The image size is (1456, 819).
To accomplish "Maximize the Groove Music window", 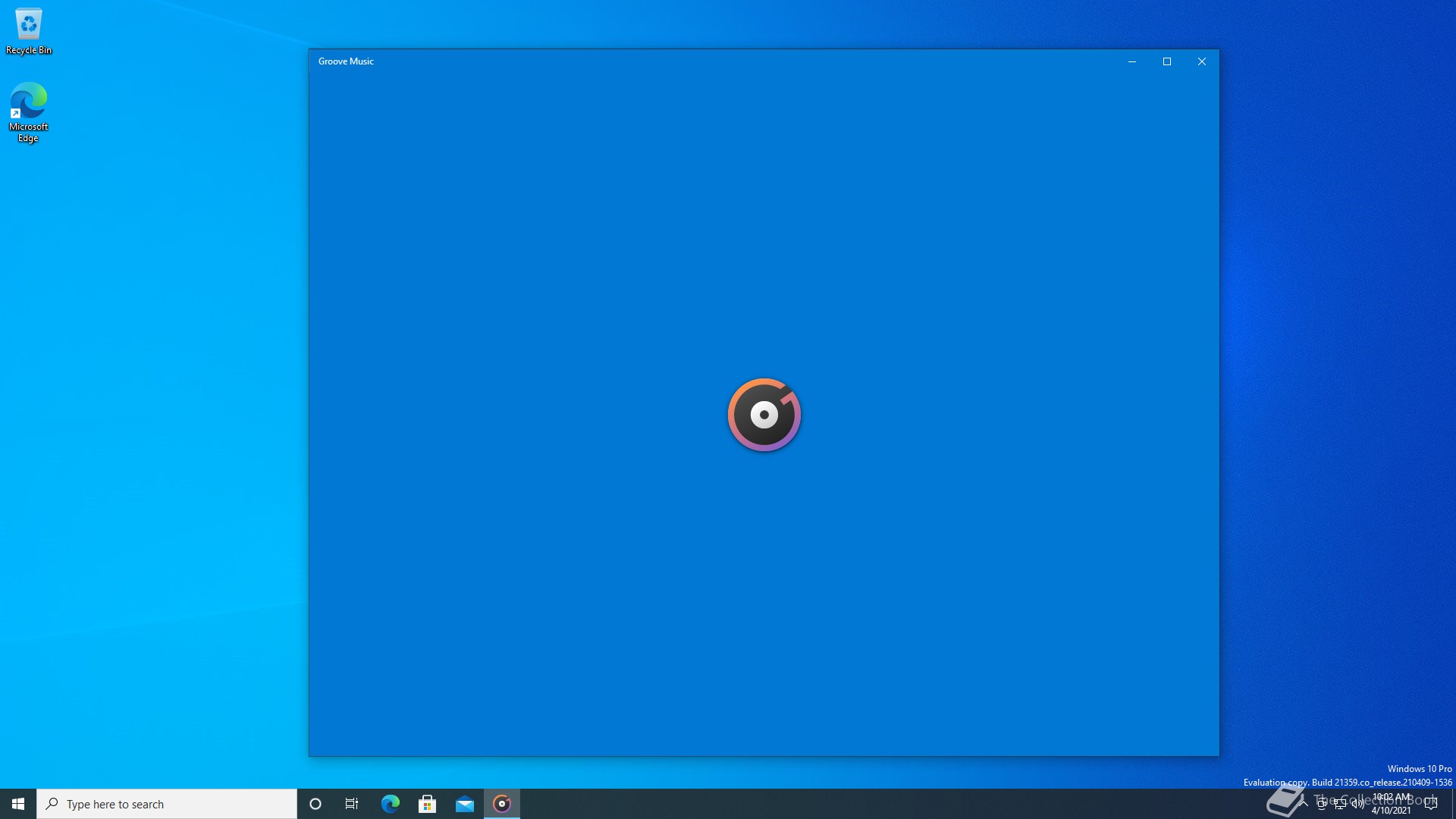I will click(x=1167, y=61).
